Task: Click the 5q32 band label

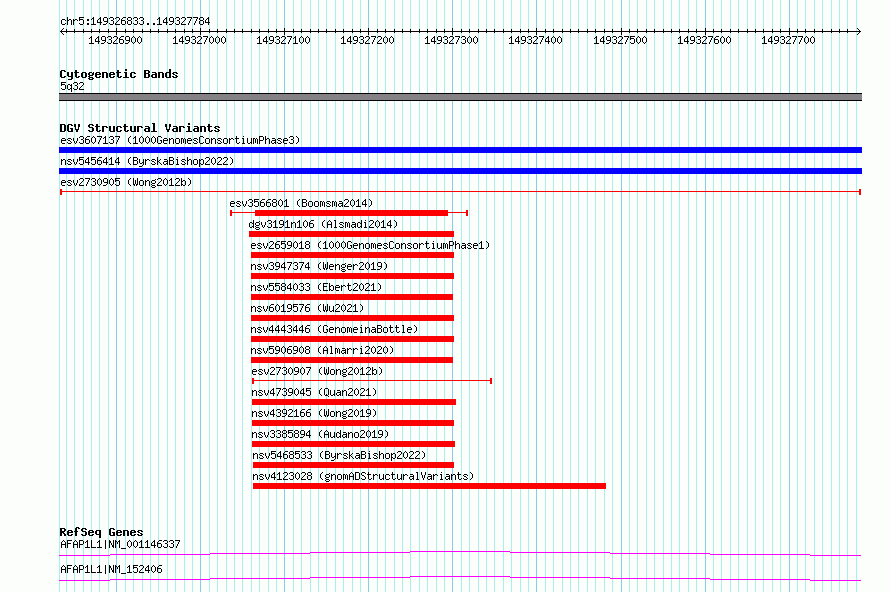Action: click(72, 86)
